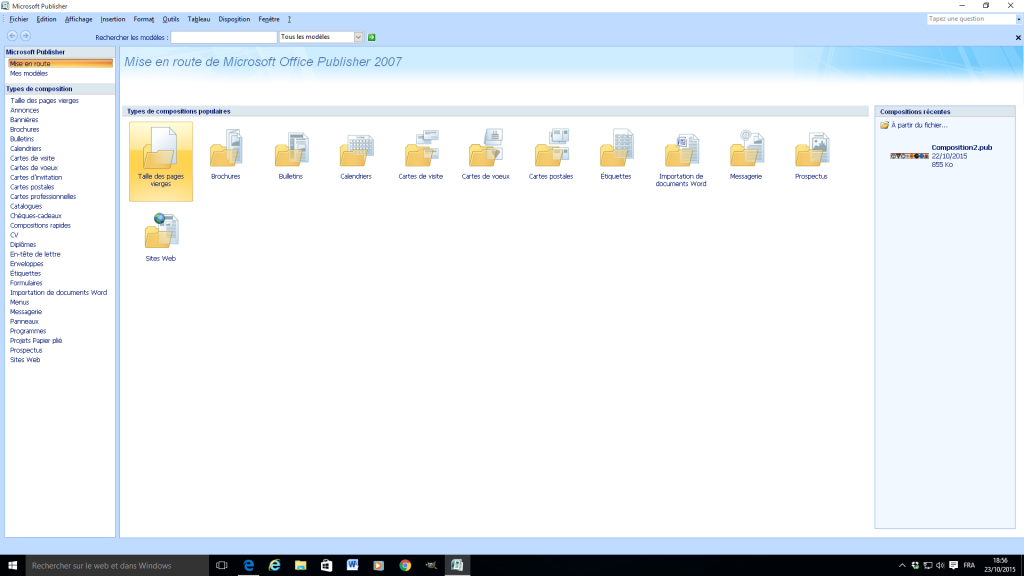1024x576 pixels.
Task: Open the volume control in the tray
Action: click(x=940, y=566)
